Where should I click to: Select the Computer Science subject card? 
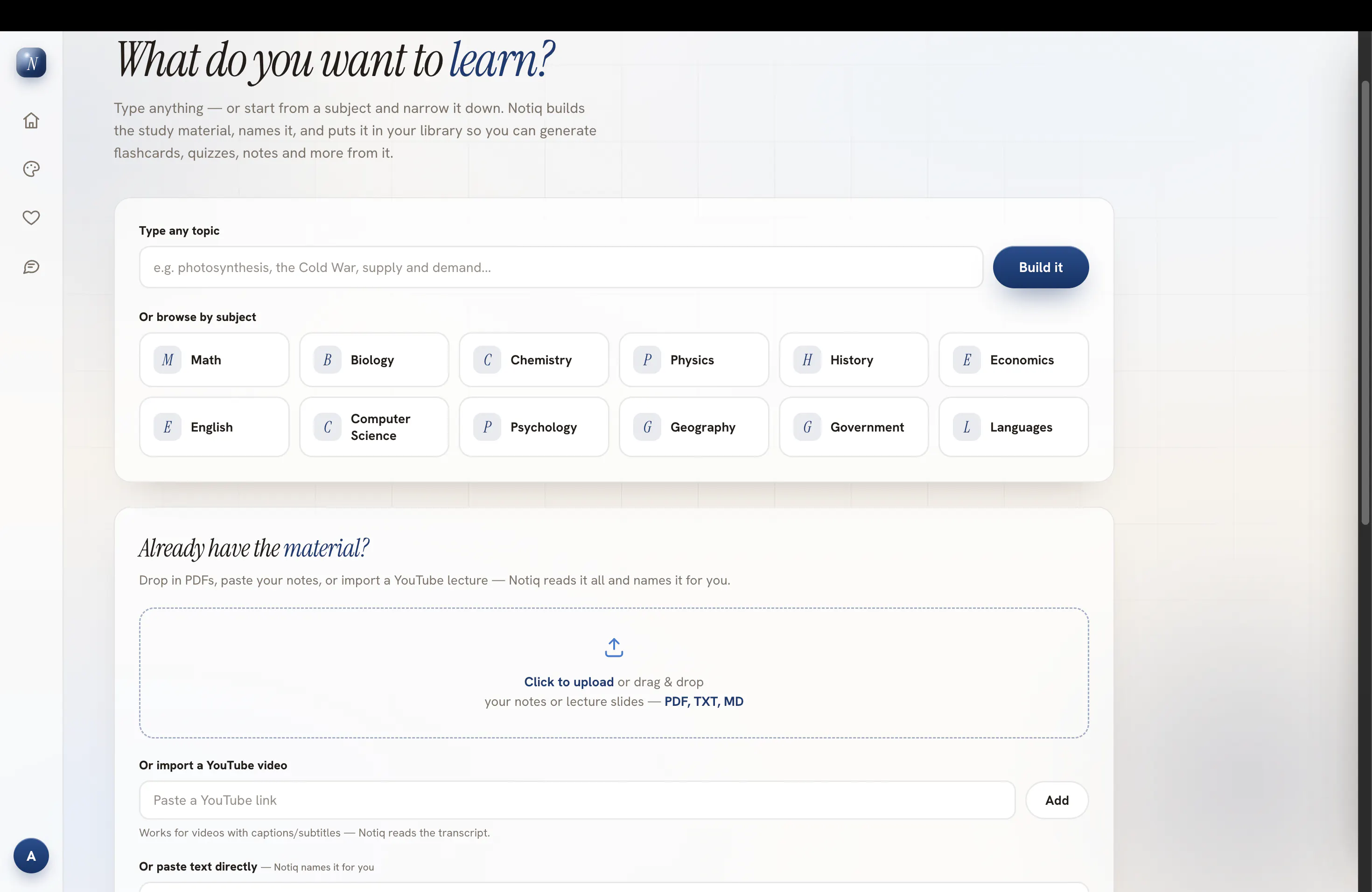pos(374,427)
